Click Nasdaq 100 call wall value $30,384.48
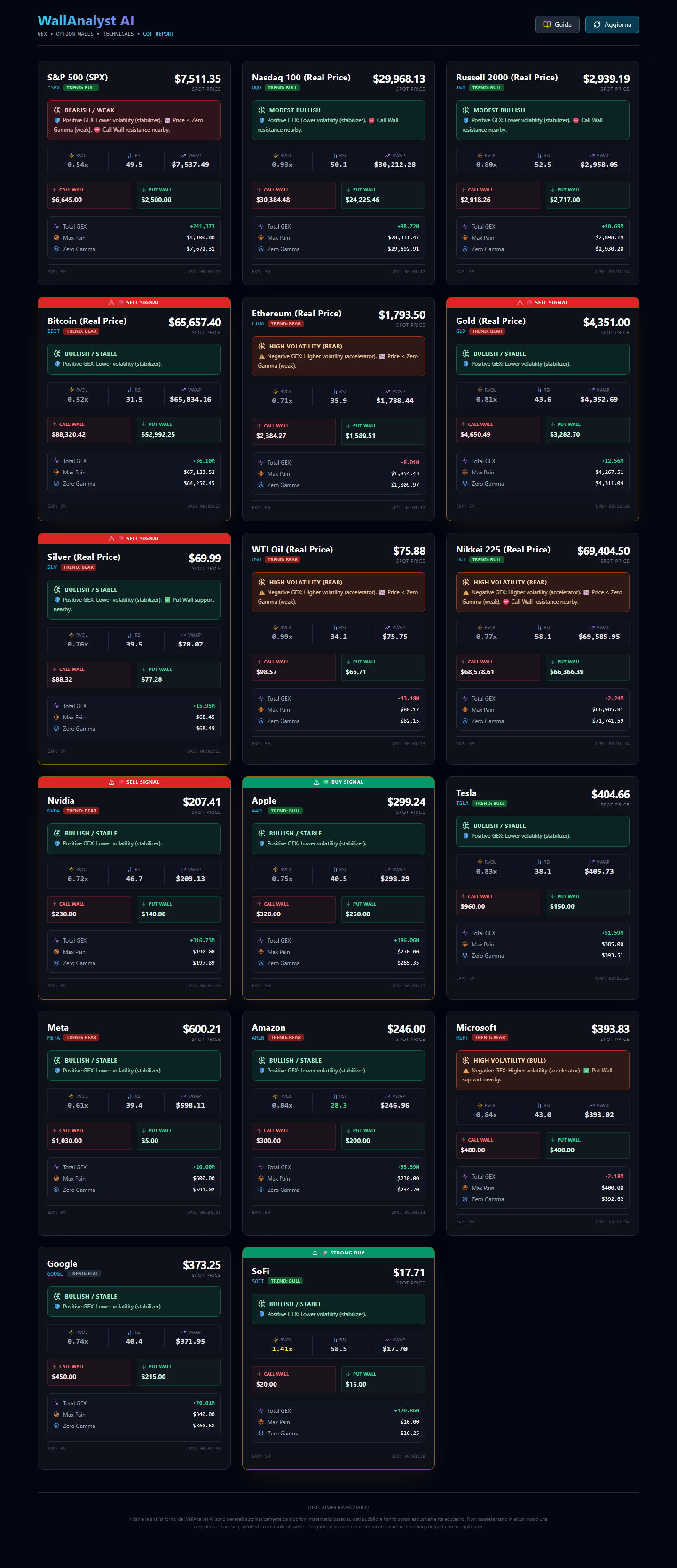Viewport: 677px width, 1568px height. (x=273, y=200)
